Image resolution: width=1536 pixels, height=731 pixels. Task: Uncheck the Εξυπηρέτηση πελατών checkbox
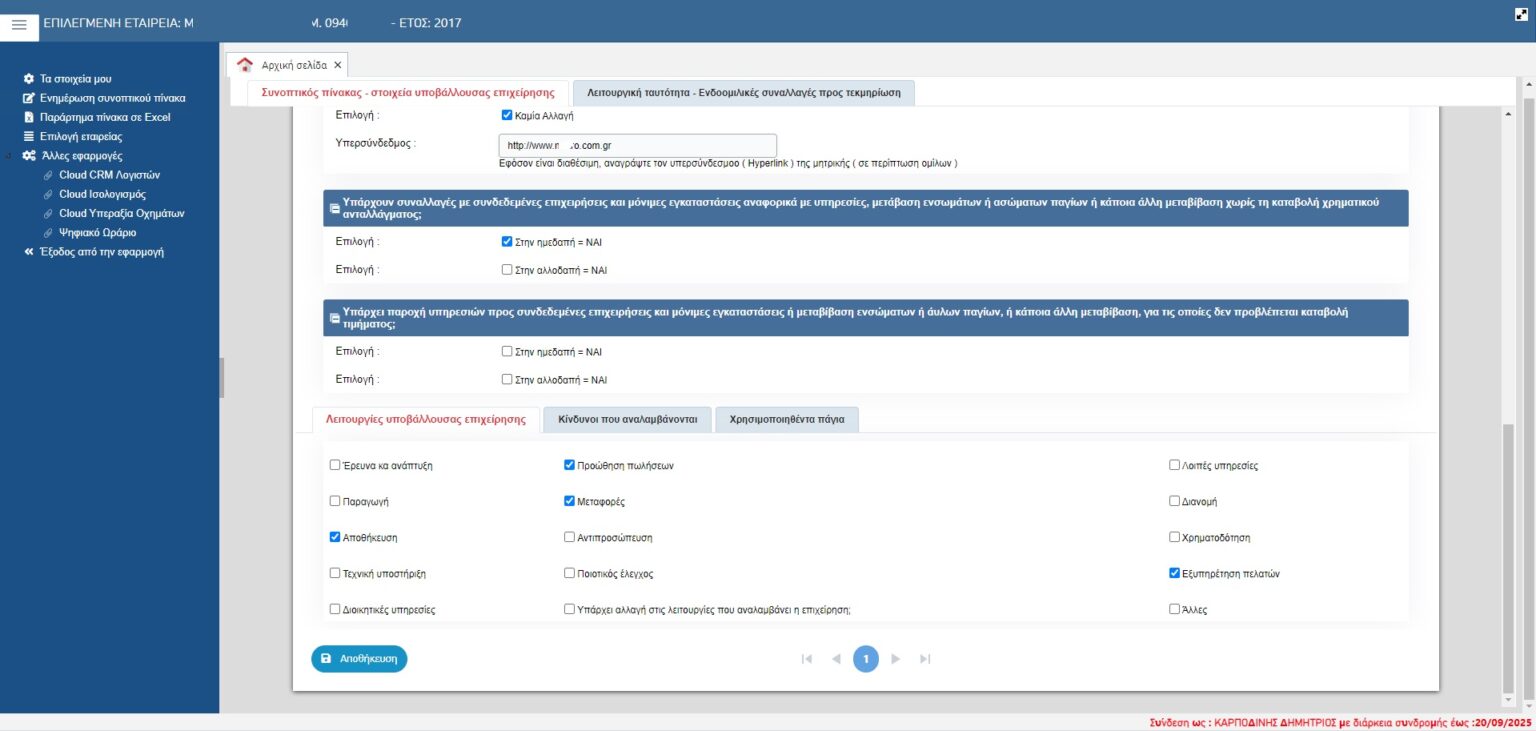point(1175,574)
